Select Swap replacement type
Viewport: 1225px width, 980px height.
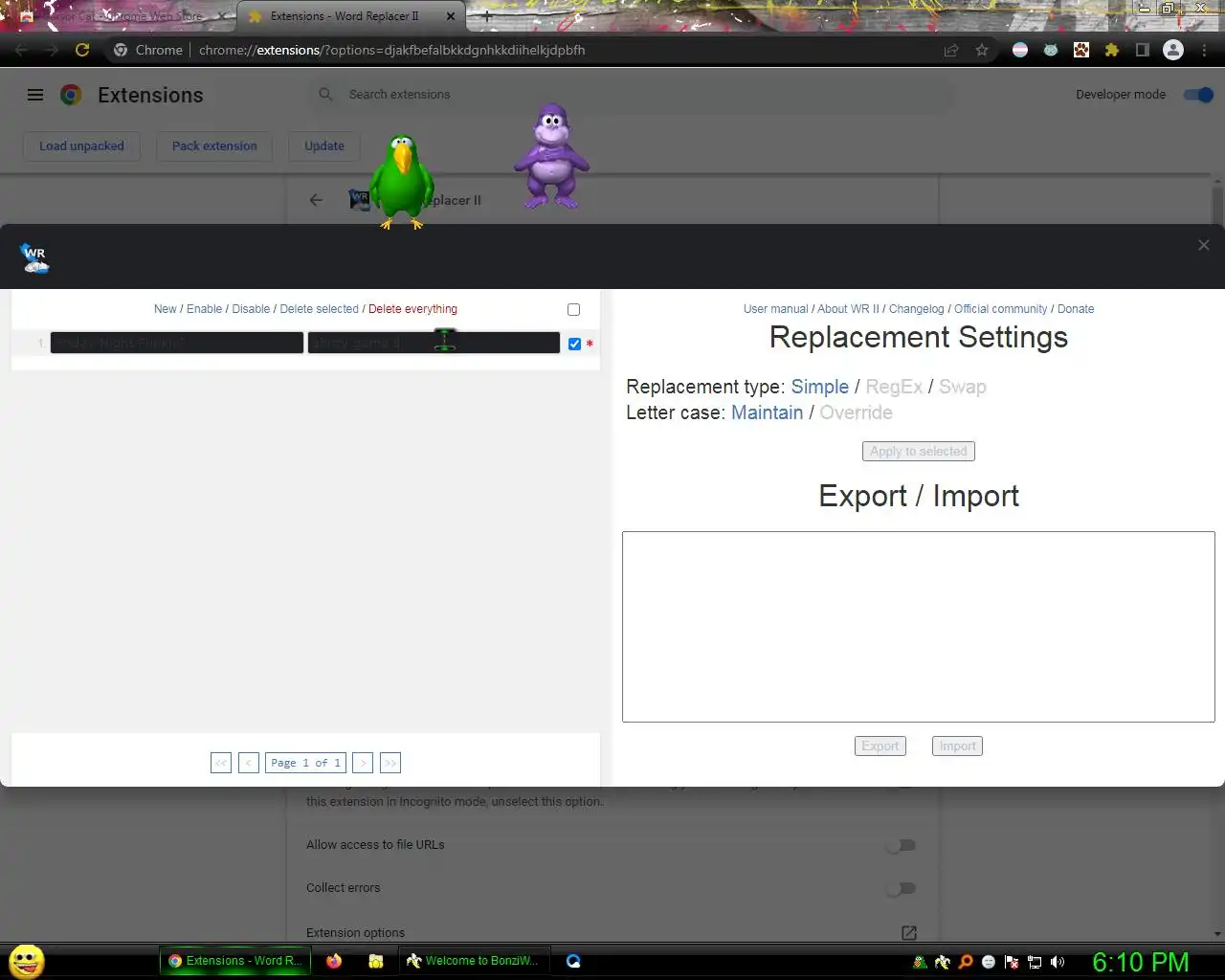pyautogui.click(x=962, y=387)
